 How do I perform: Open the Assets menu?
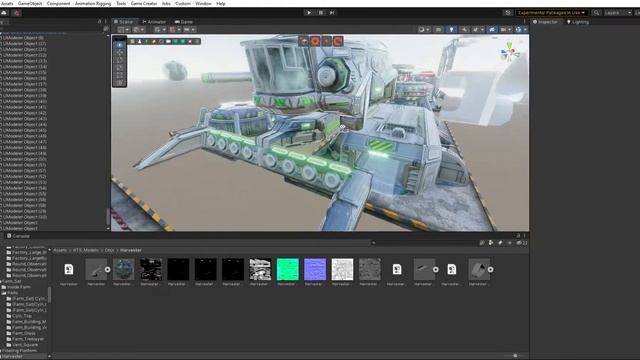click(x=7, y=3)
